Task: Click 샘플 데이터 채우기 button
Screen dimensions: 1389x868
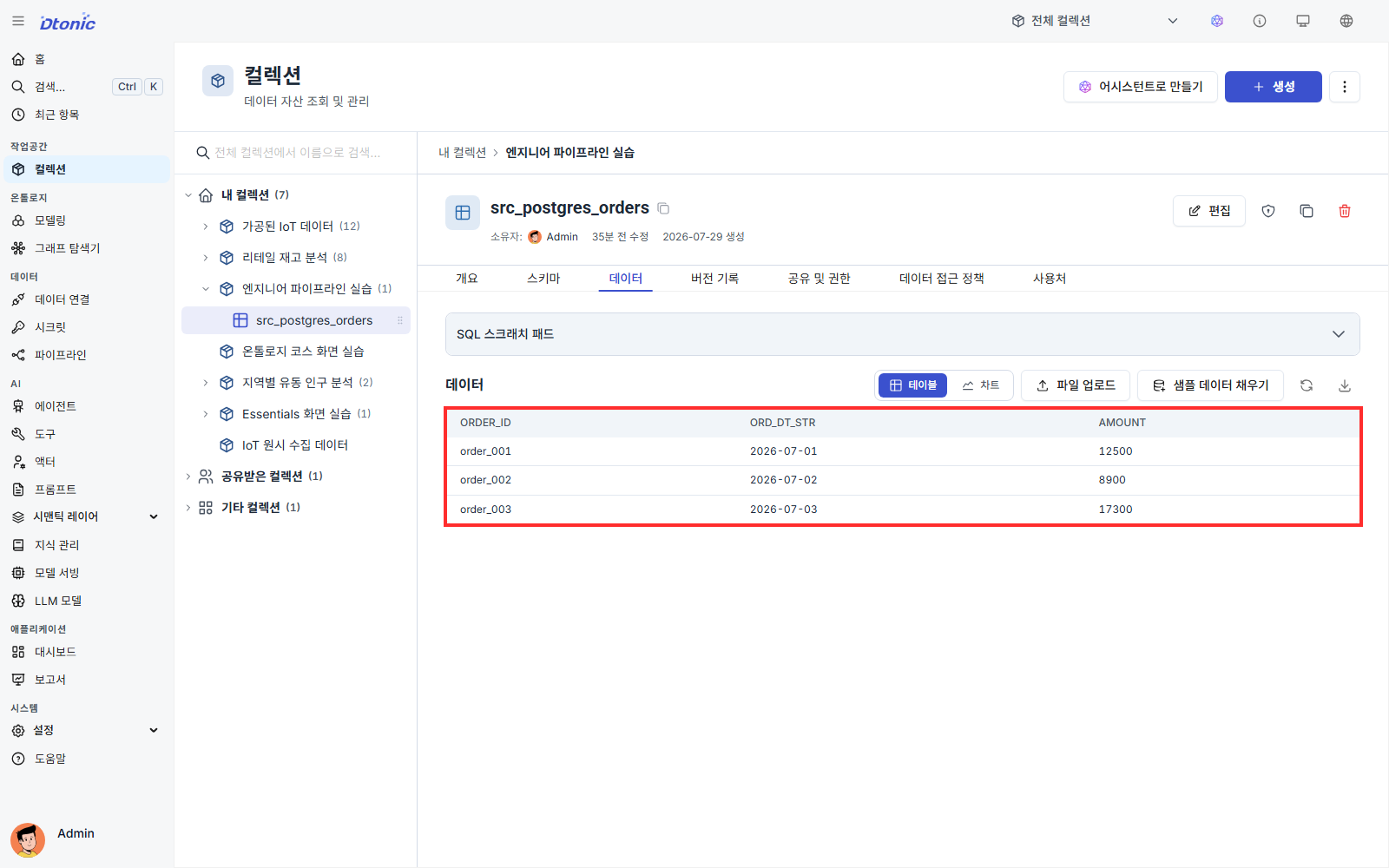Action: point(1210,385)
